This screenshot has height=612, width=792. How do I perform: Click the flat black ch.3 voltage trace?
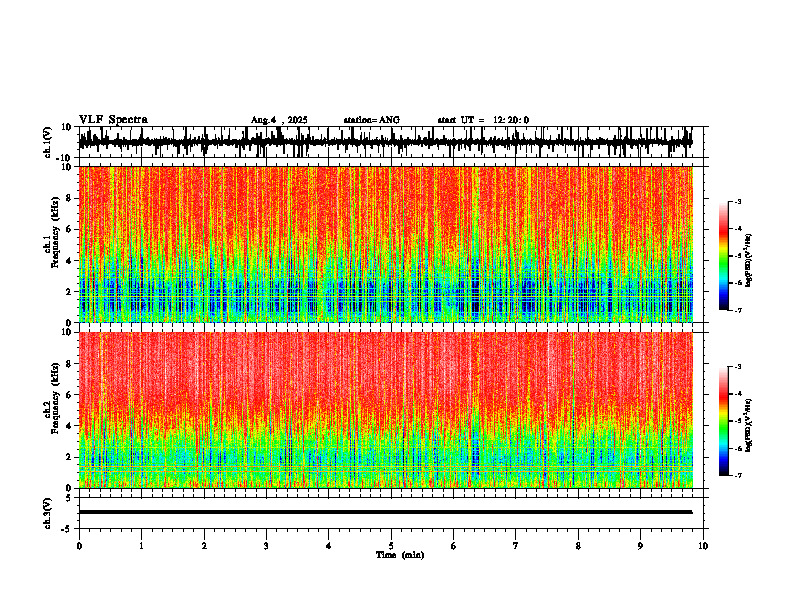point(385,512)
